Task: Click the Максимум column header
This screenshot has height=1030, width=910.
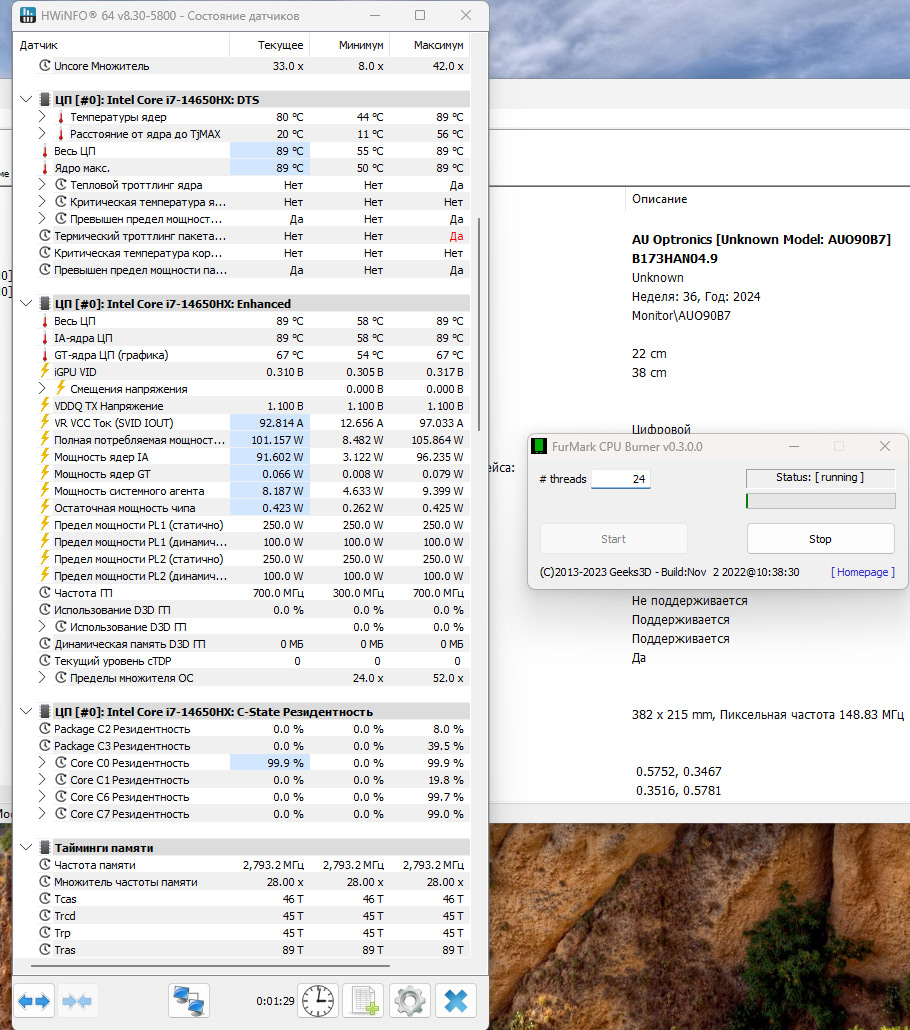Action: click(x=429, y=45)
